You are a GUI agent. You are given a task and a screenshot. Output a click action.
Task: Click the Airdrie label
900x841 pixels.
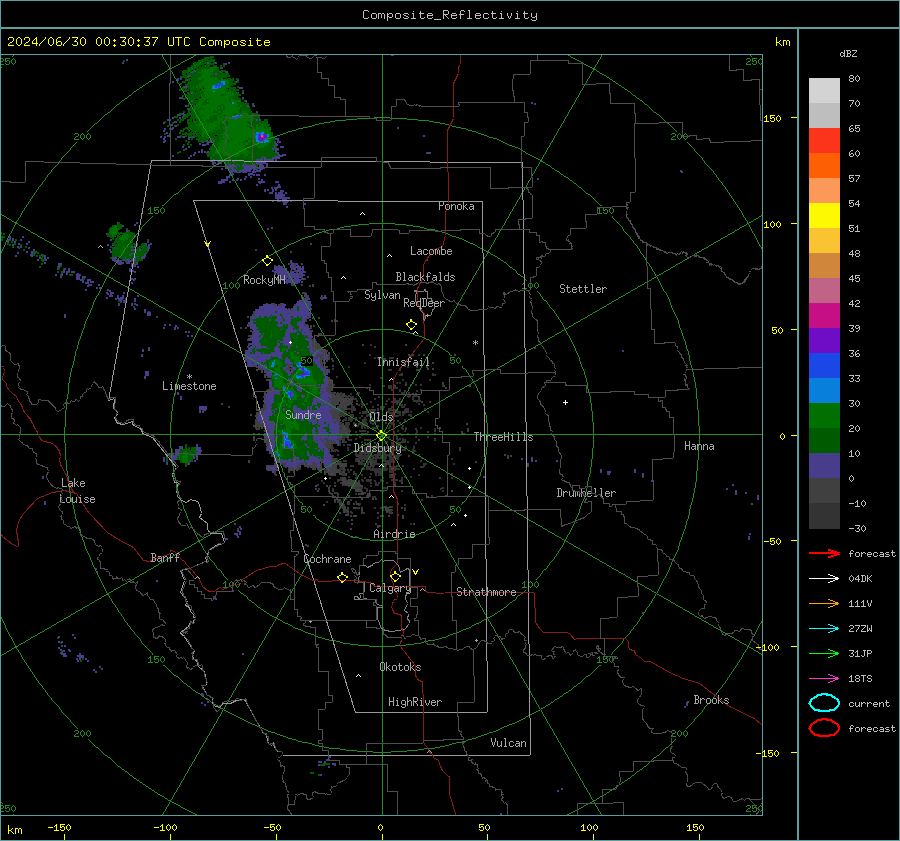tap(394, 534)
